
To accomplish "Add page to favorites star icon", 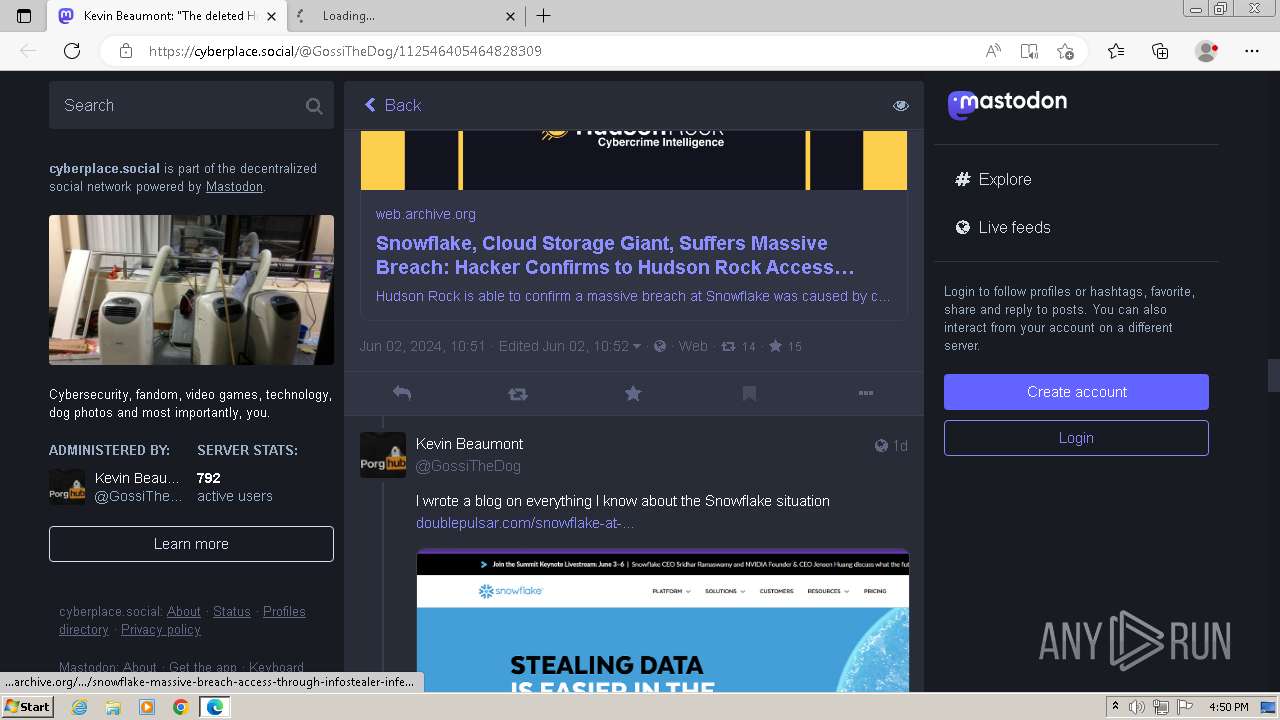I will point(1065,51).
